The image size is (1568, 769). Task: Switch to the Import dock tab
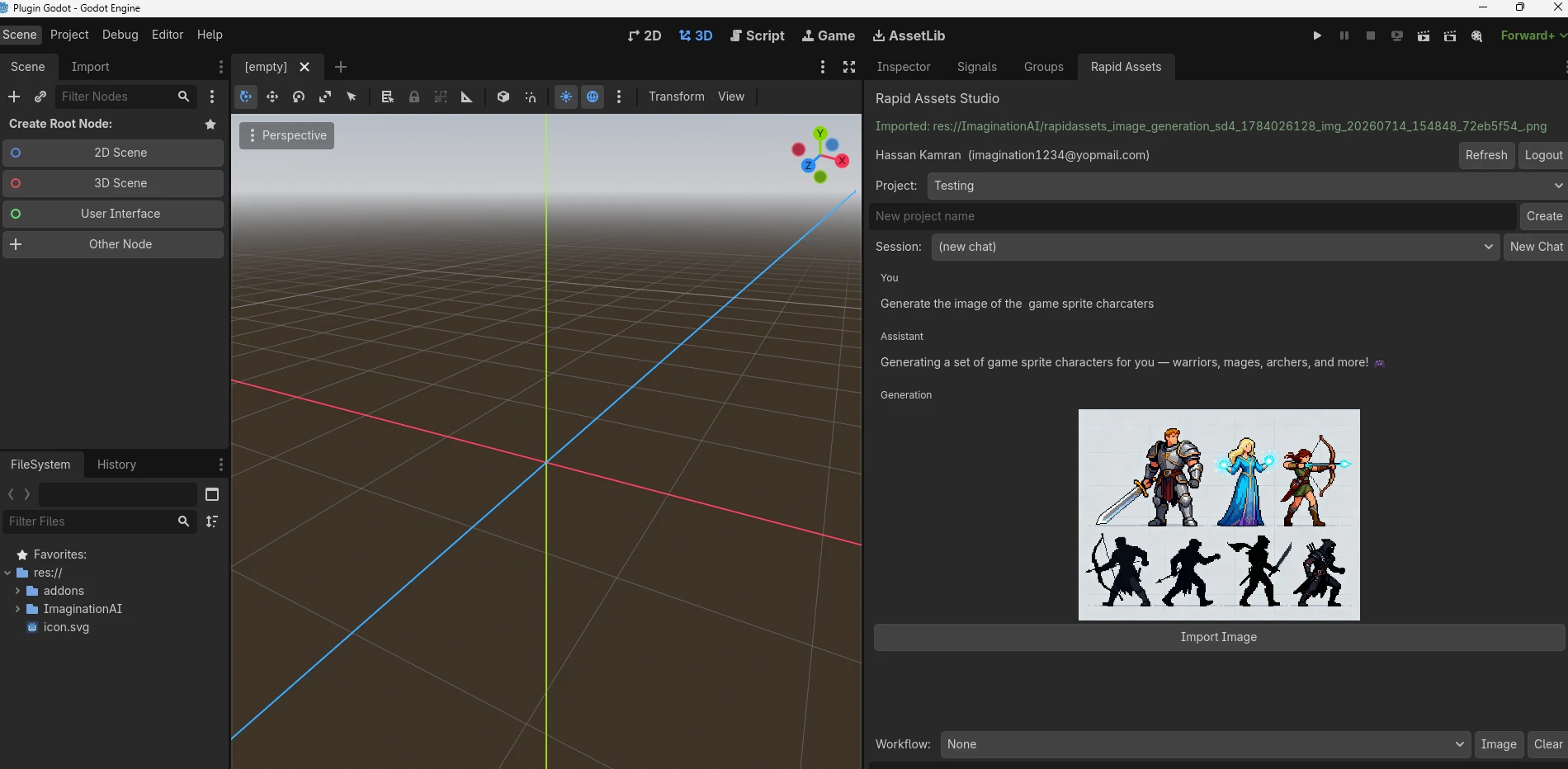[90, 67]
